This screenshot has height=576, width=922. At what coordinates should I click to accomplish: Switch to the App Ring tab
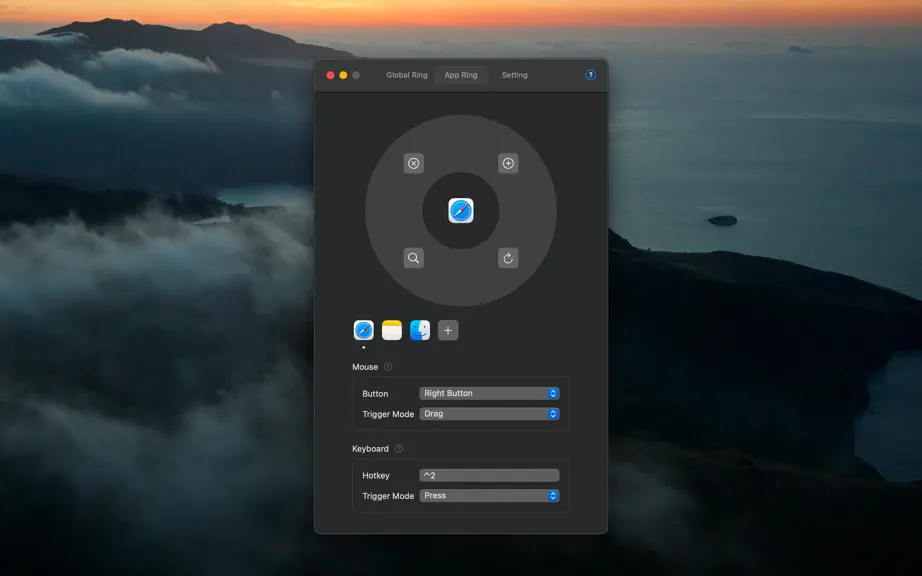461,75
